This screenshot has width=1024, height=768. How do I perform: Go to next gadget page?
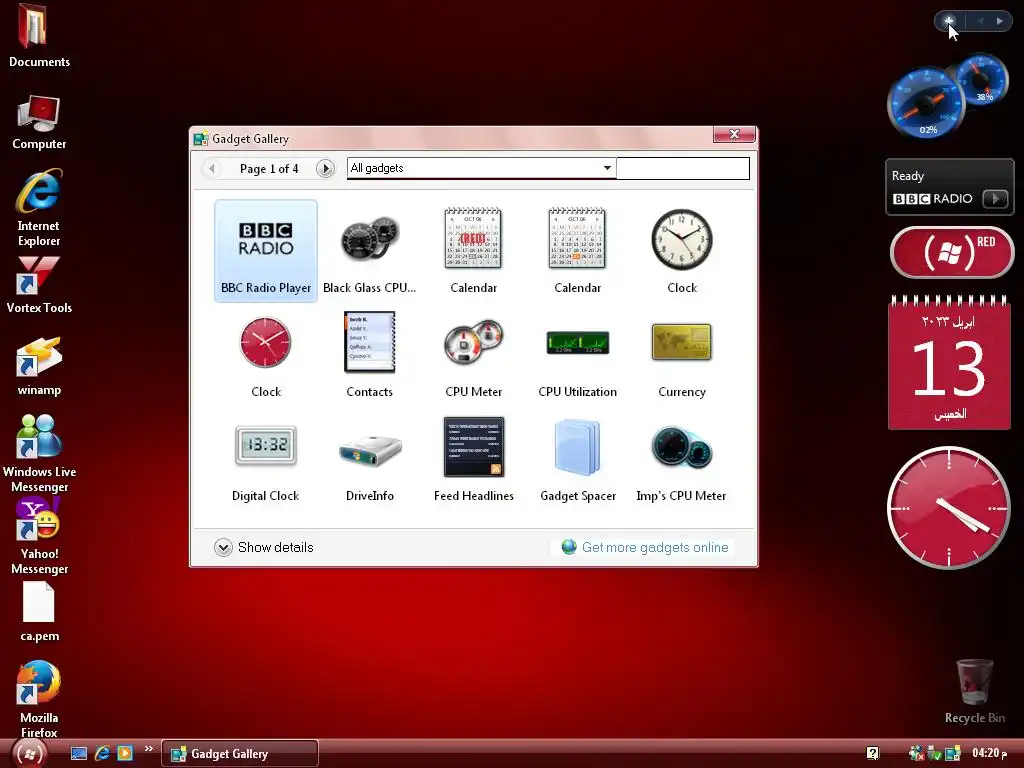tap(325, 168)
